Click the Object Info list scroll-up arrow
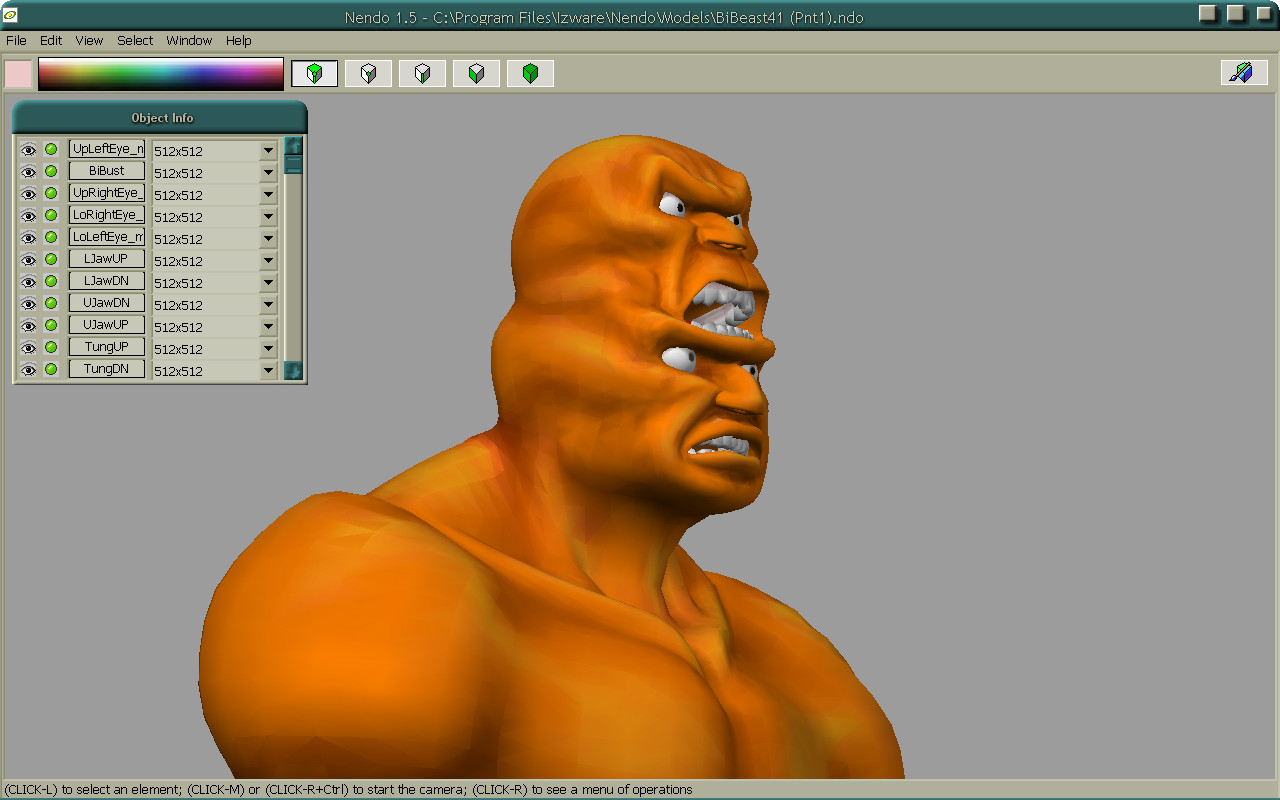This screenshot has width=1280, height=800. pyautogui.click(x=294, y=146)
